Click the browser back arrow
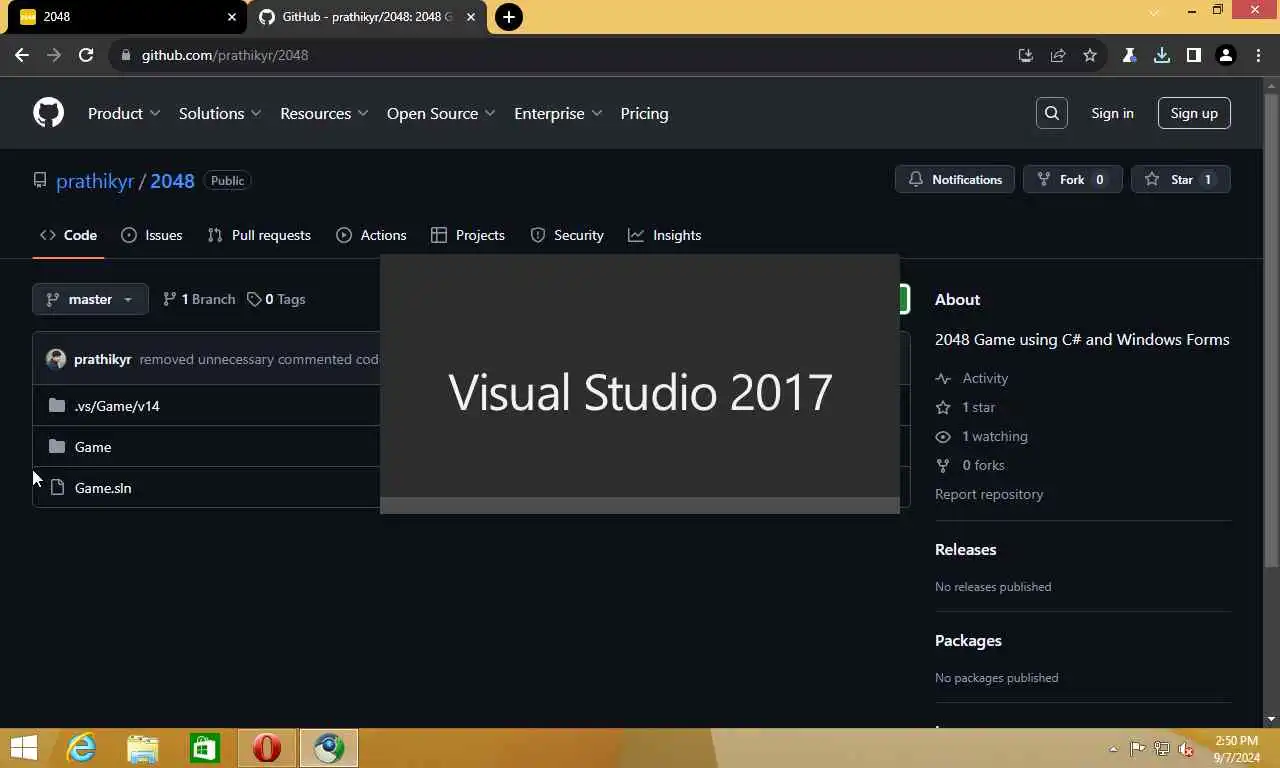 point(22,55)
